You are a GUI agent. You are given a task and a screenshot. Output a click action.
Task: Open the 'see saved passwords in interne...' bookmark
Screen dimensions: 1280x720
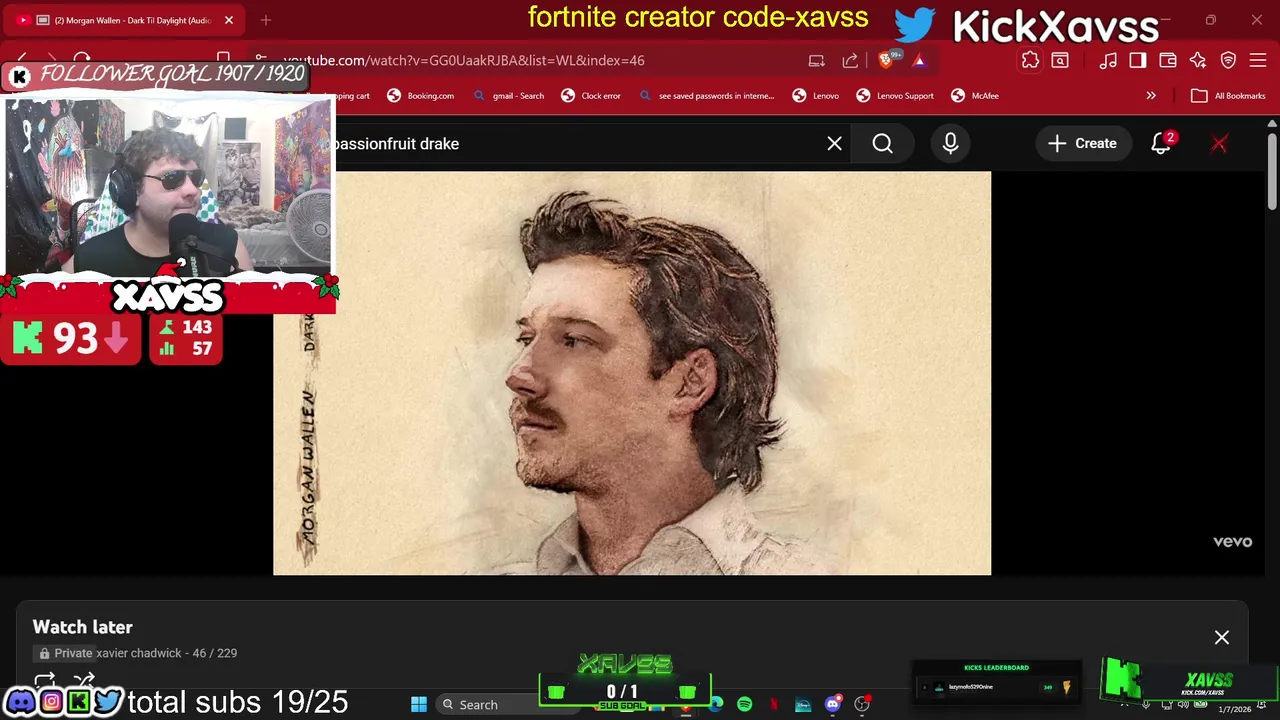pos(706,96)
